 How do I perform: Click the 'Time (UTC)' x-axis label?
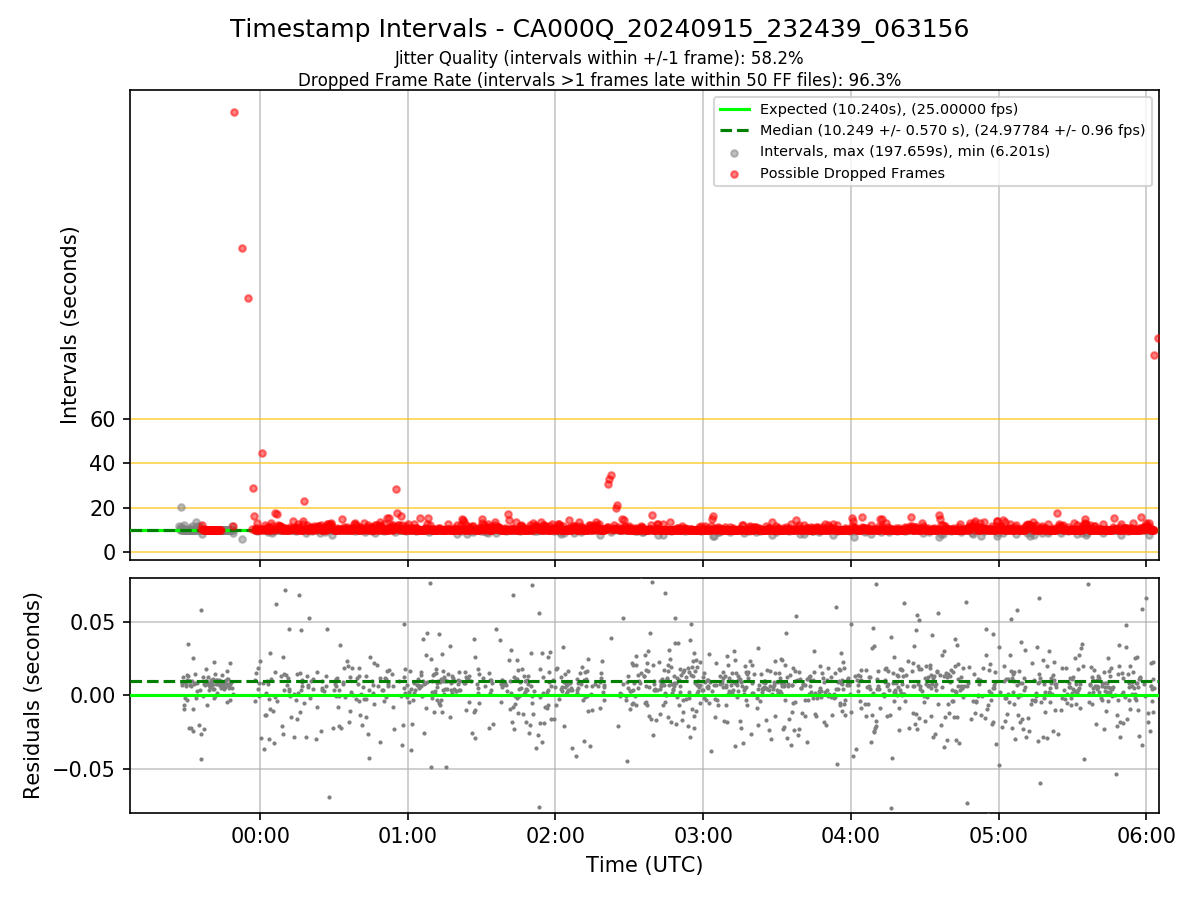coord(644,864)
